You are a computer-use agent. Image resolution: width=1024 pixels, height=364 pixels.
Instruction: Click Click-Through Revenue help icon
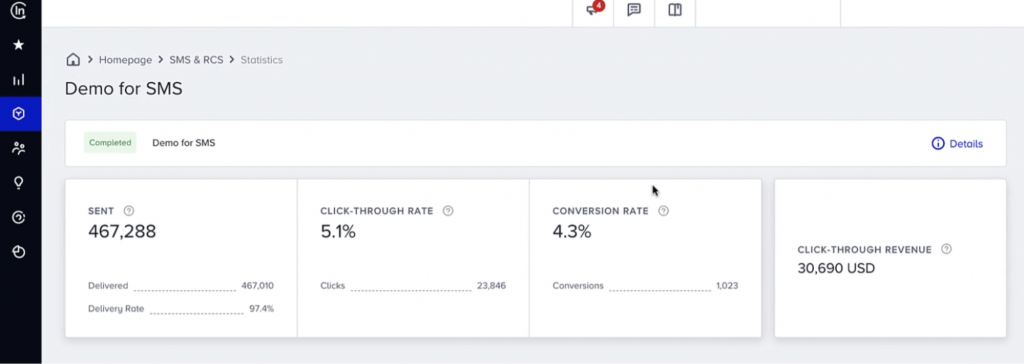pos(946,249)
